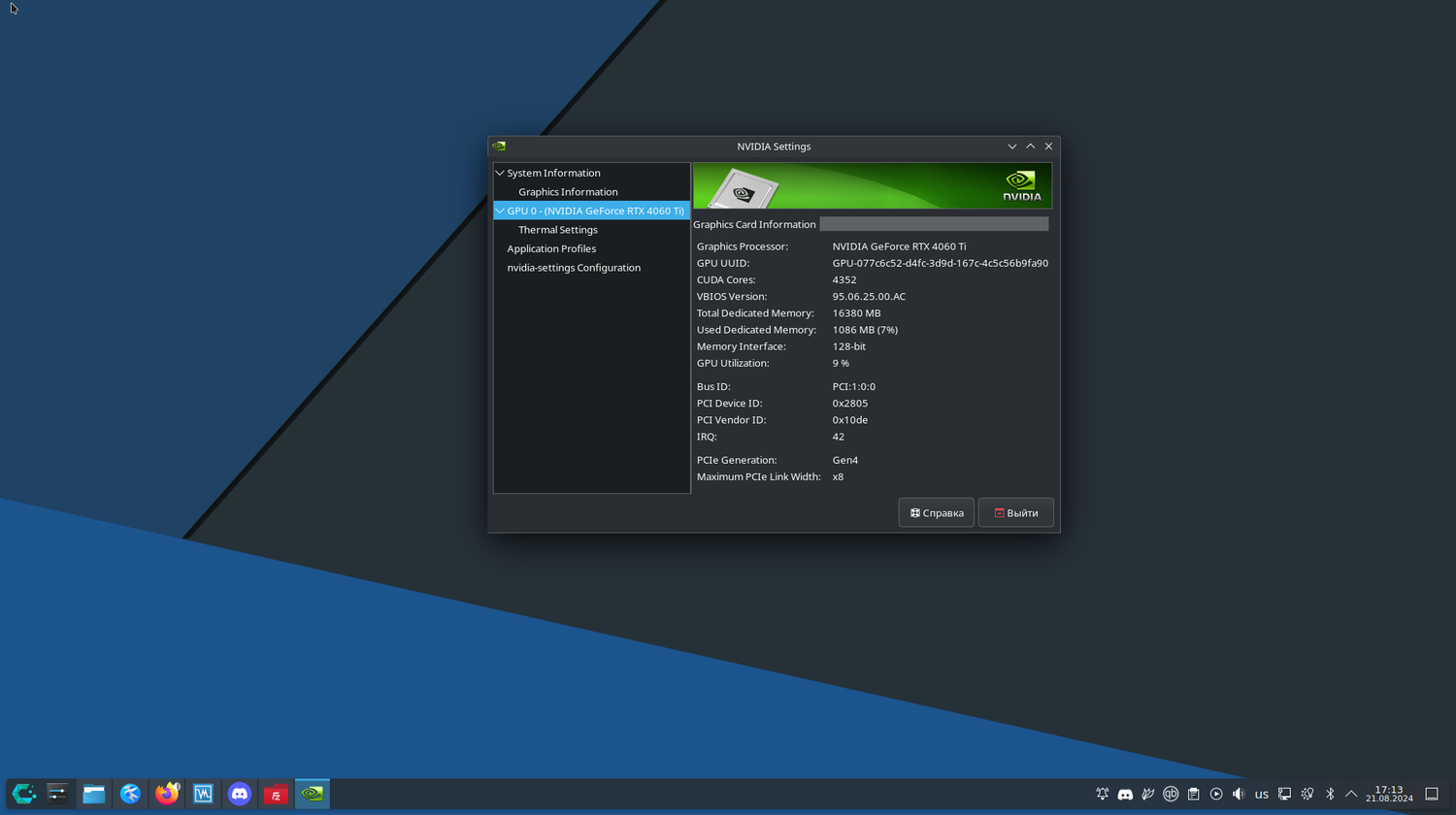Click the PCIe Generation value 'Gen4'
This screenshot has height=815, width=1456.
845,460
